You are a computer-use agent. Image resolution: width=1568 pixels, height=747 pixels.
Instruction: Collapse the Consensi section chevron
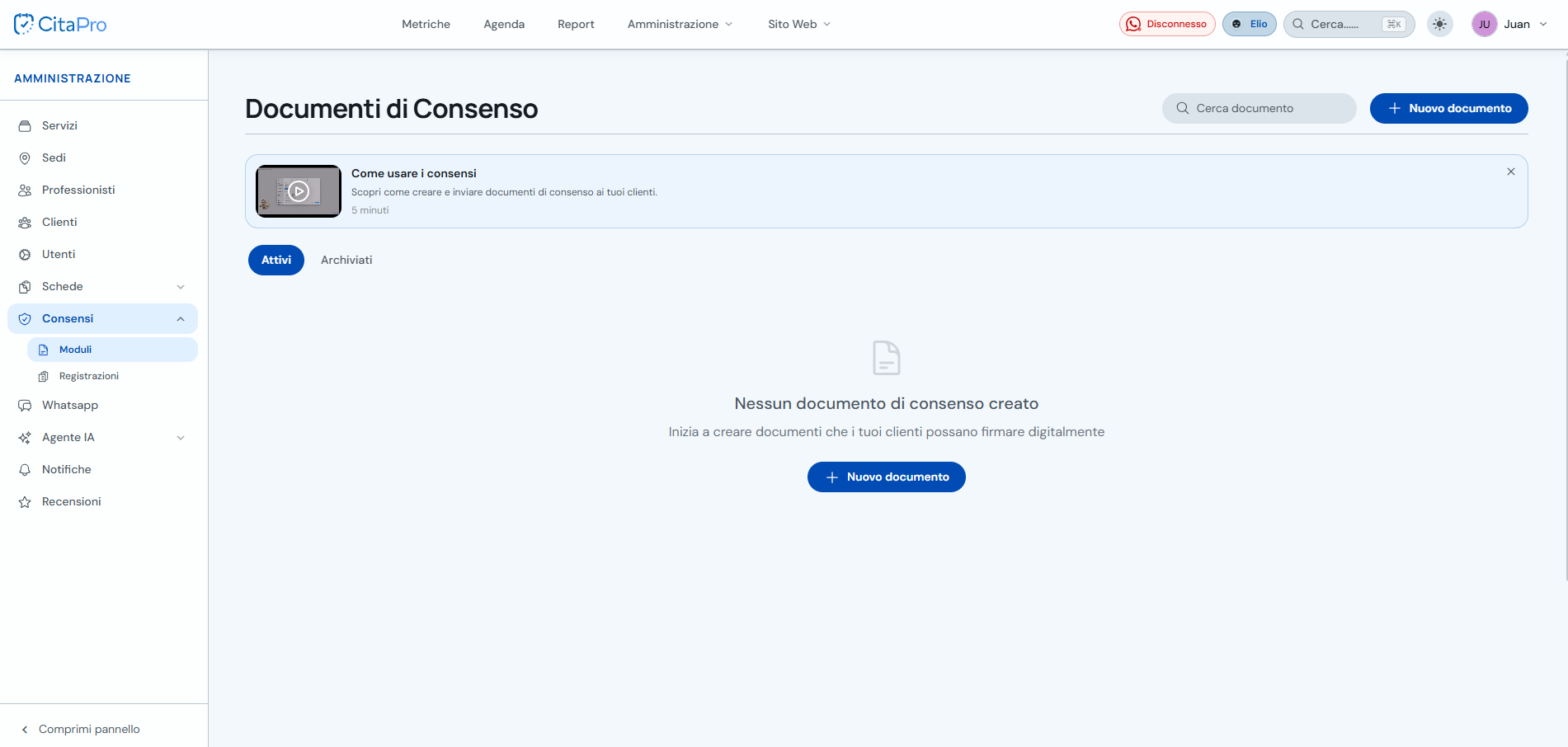click(x=181, y=318)
